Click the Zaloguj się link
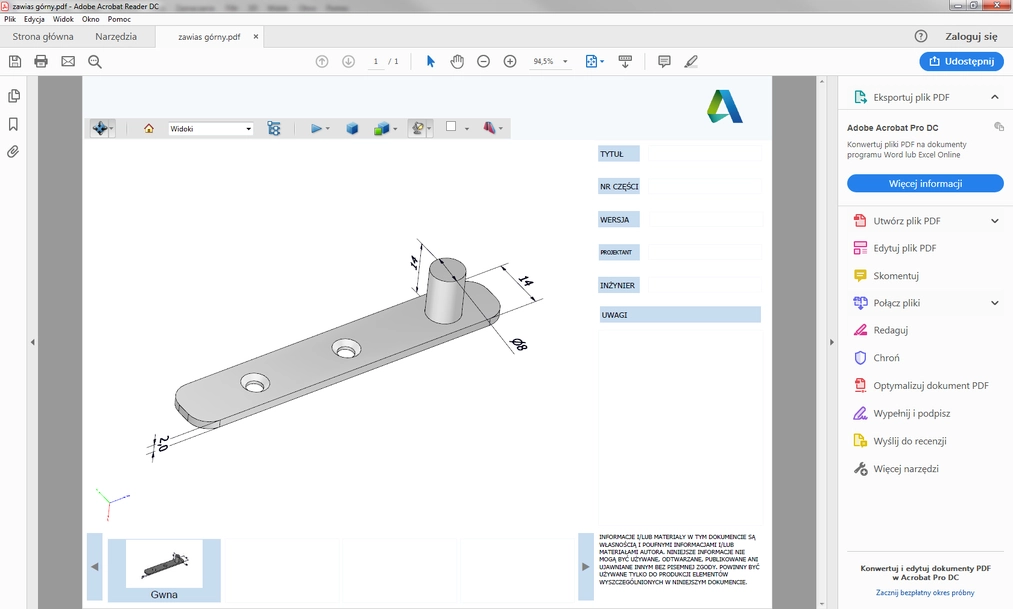This screenshot has height=609, width=1013. coord(969,34)
